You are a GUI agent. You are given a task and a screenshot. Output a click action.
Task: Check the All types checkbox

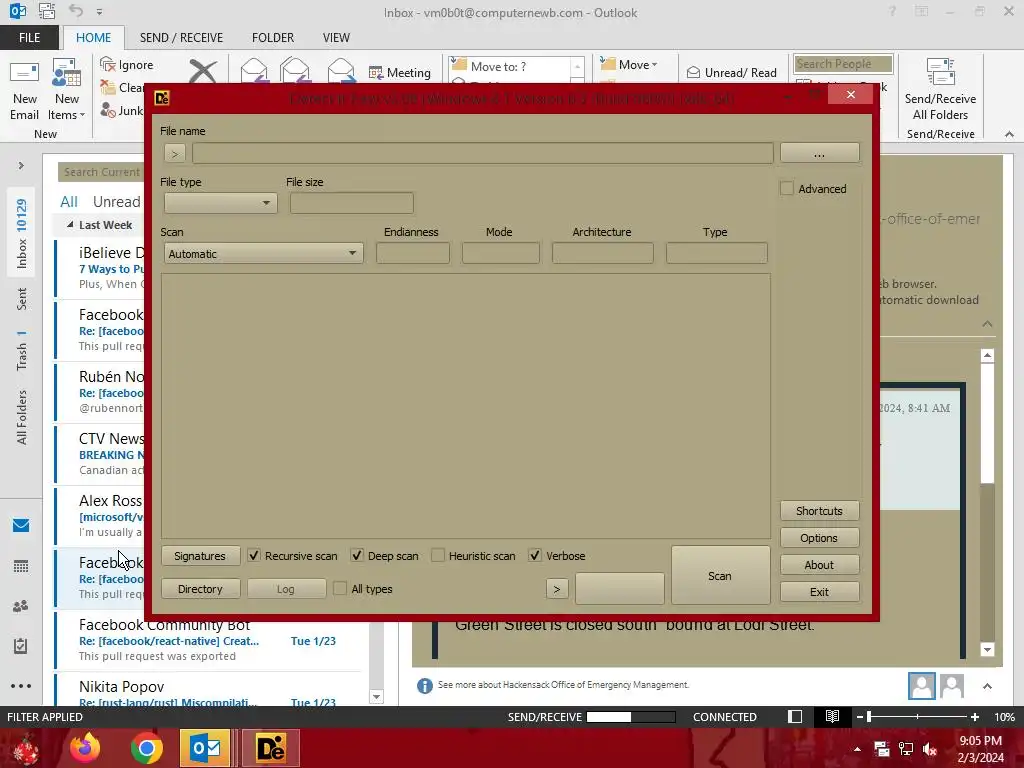tap(340, 588)
